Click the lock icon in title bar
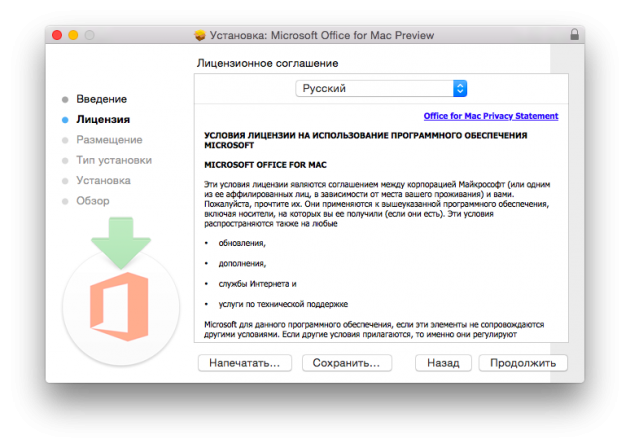This screenshot has width=630, height=448. (x=574, y=35)
